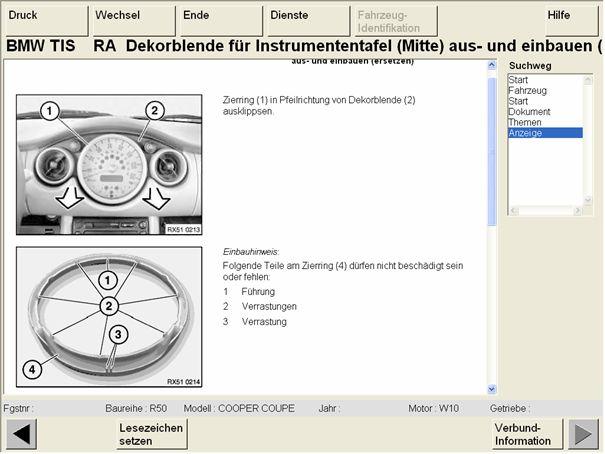The height and width of the screenshot is (454, 605).
Task: Select Themen in the Suchweg list
Action: pyautogui.click(x=525, y=122)
